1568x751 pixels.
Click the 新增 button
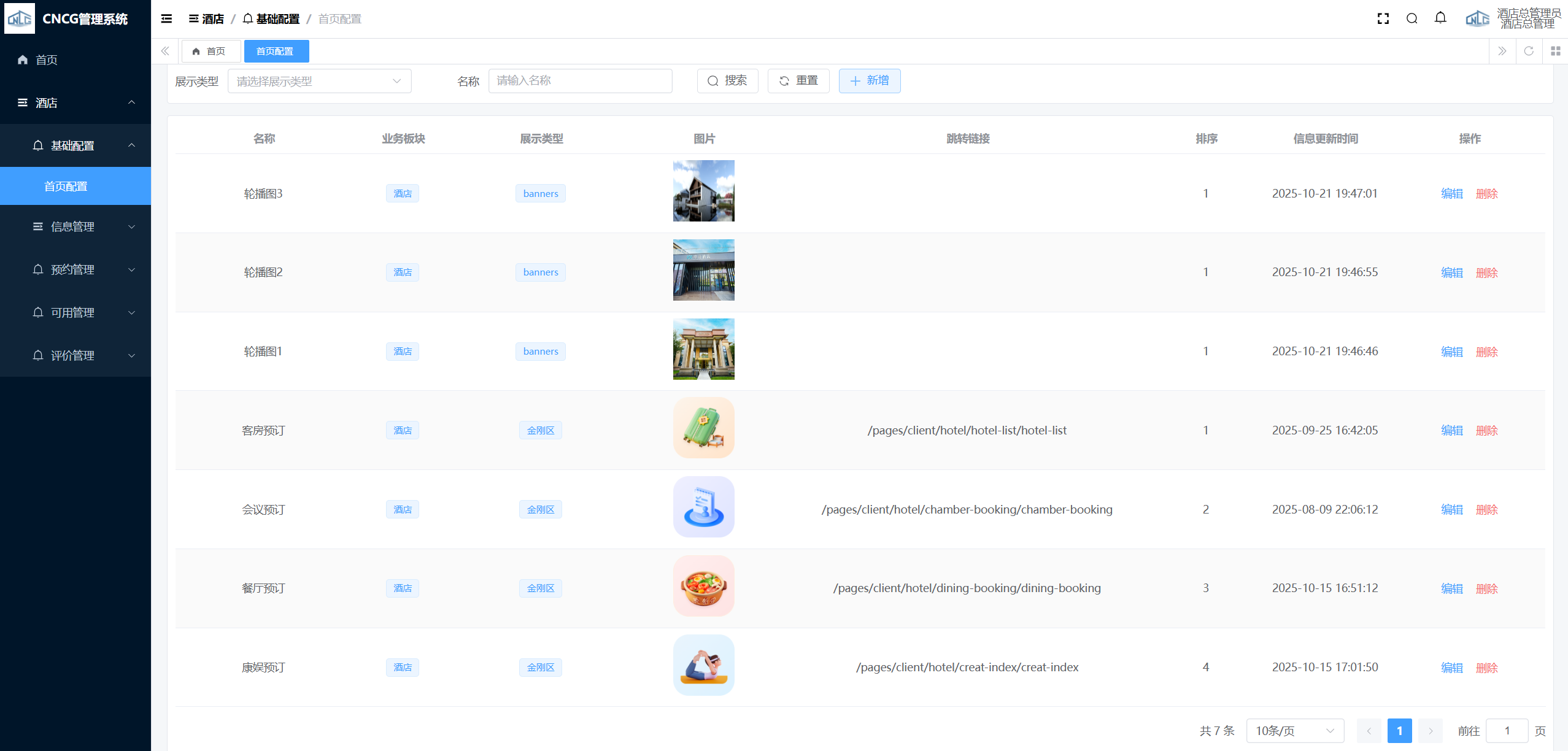tap(869, 81)
